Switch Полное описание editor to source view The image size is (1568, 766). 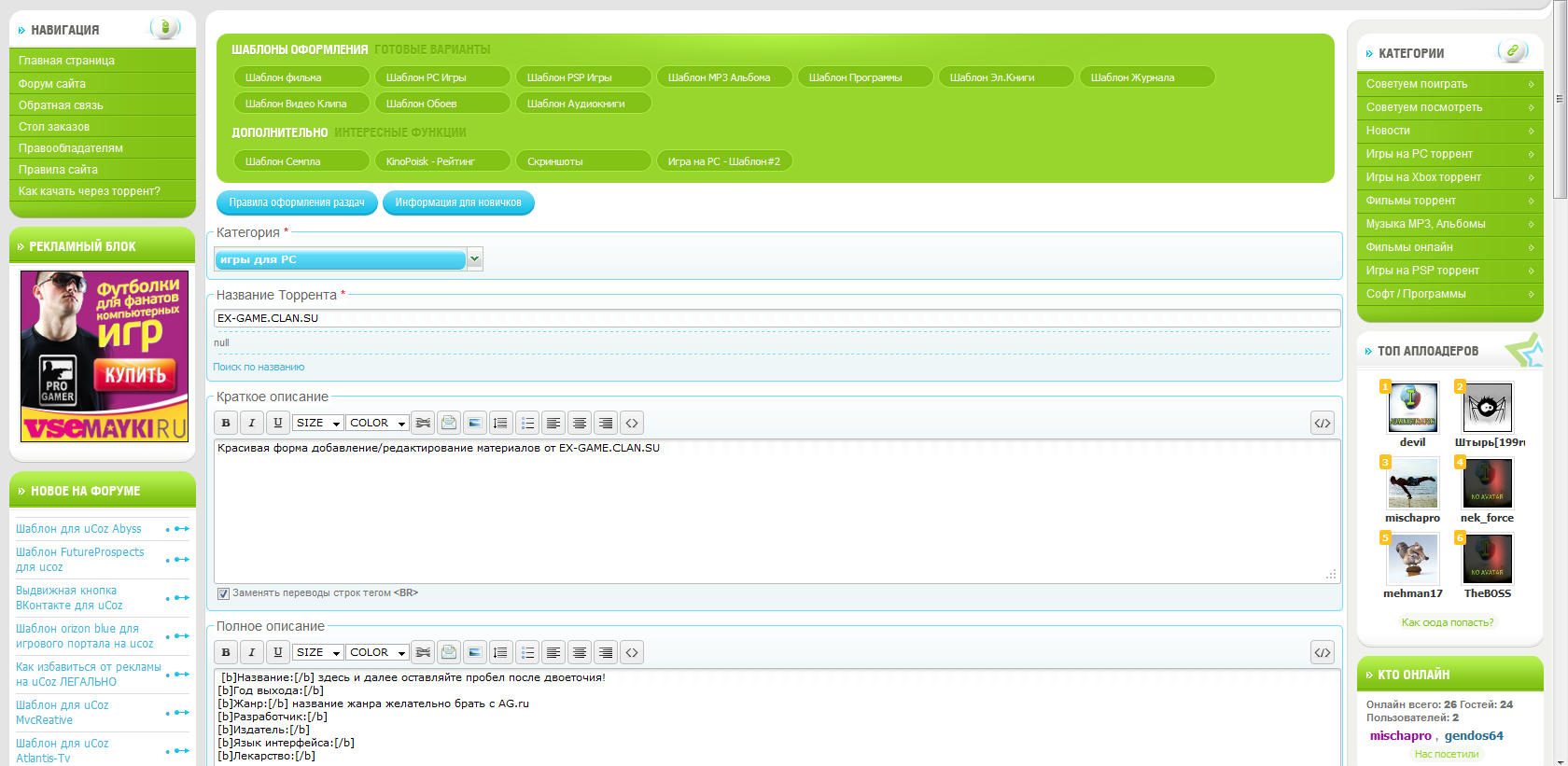[x=1323, y=652]
